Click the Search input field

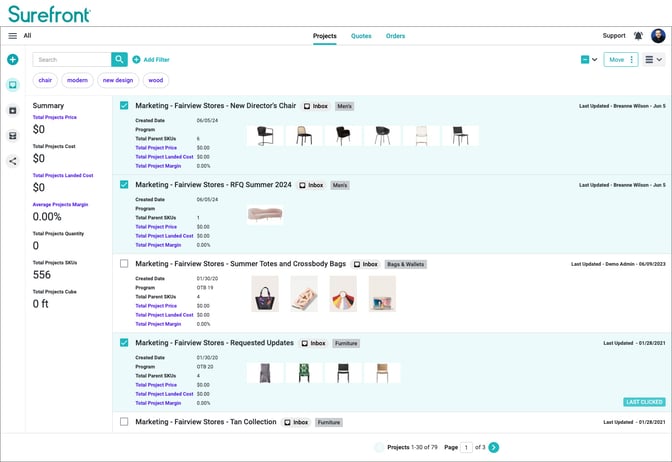72,60
